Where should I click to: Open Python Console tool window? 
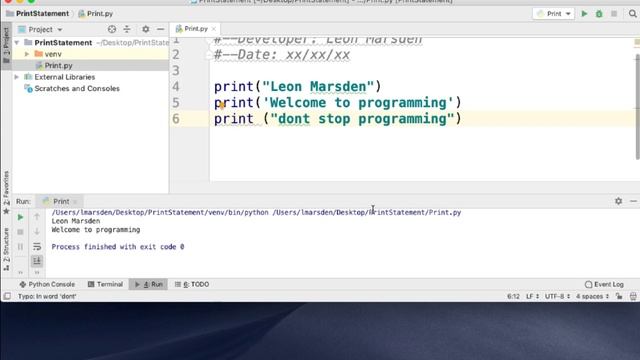[x=47, y=284]
